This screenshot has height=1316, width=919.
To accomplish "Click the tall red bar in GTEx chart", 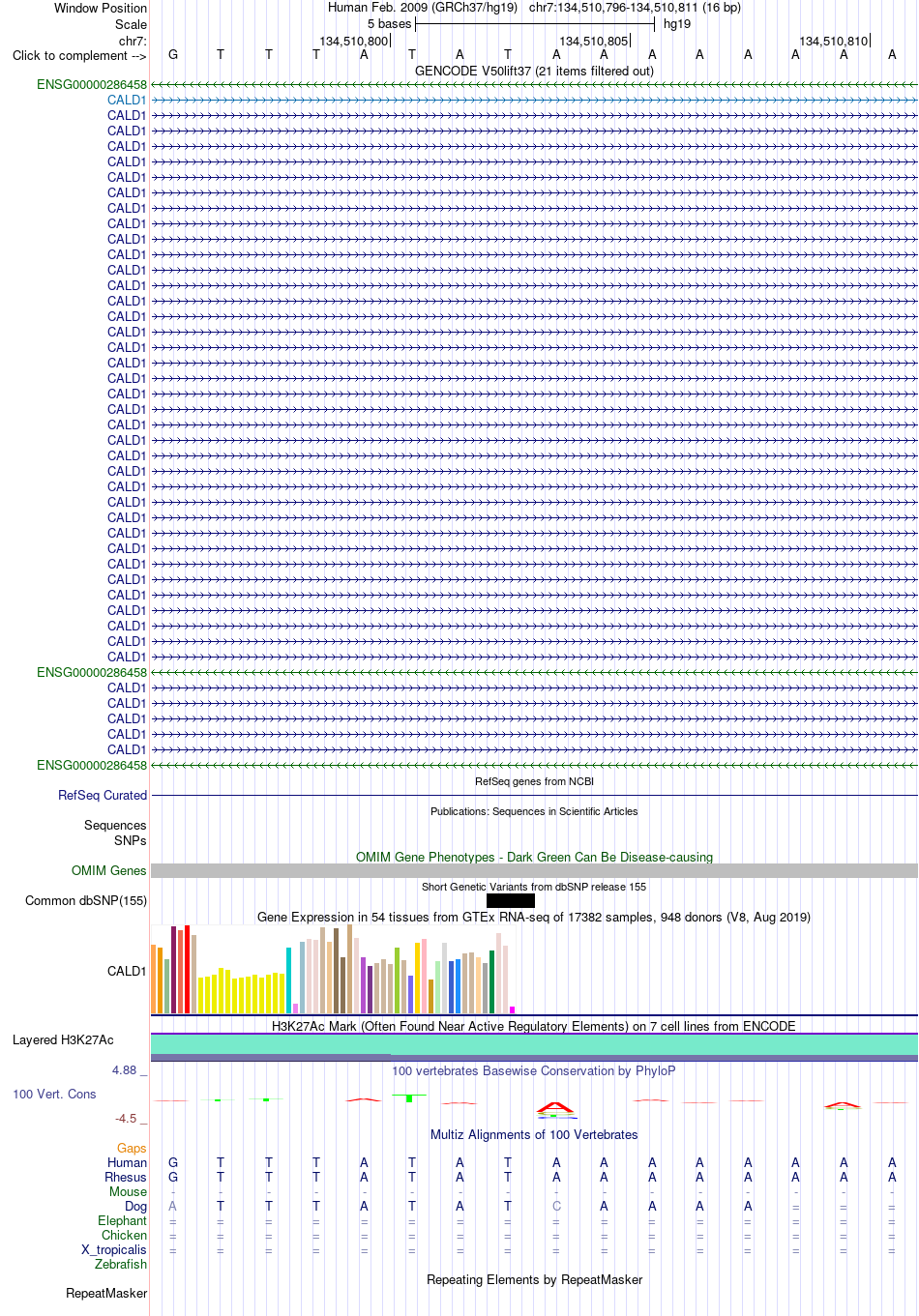I will pyautogui.click(x=188, y=969).
